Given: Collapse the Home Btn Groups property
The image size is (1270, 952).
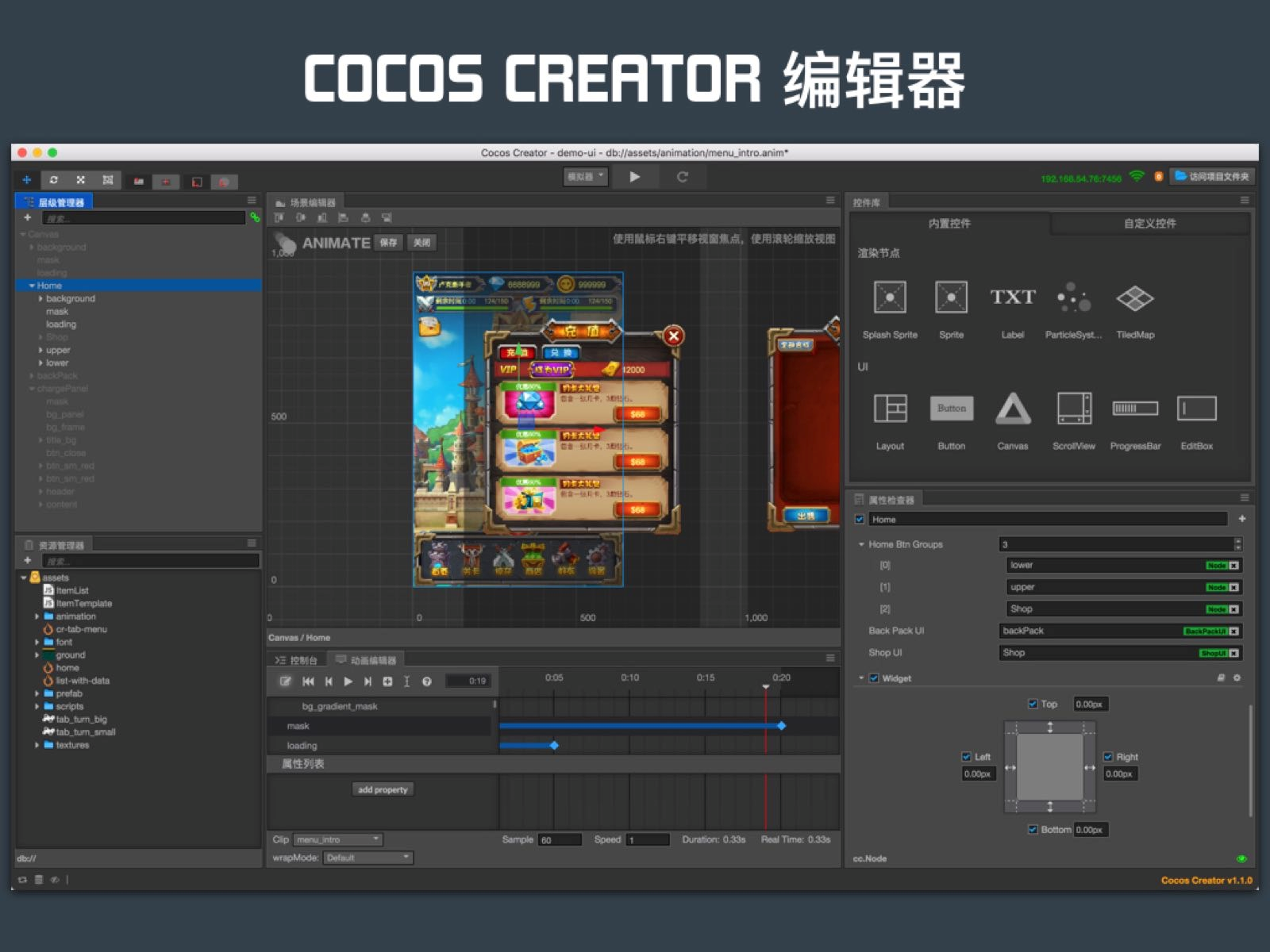Looking at the screenshot, I should point(861,544).
